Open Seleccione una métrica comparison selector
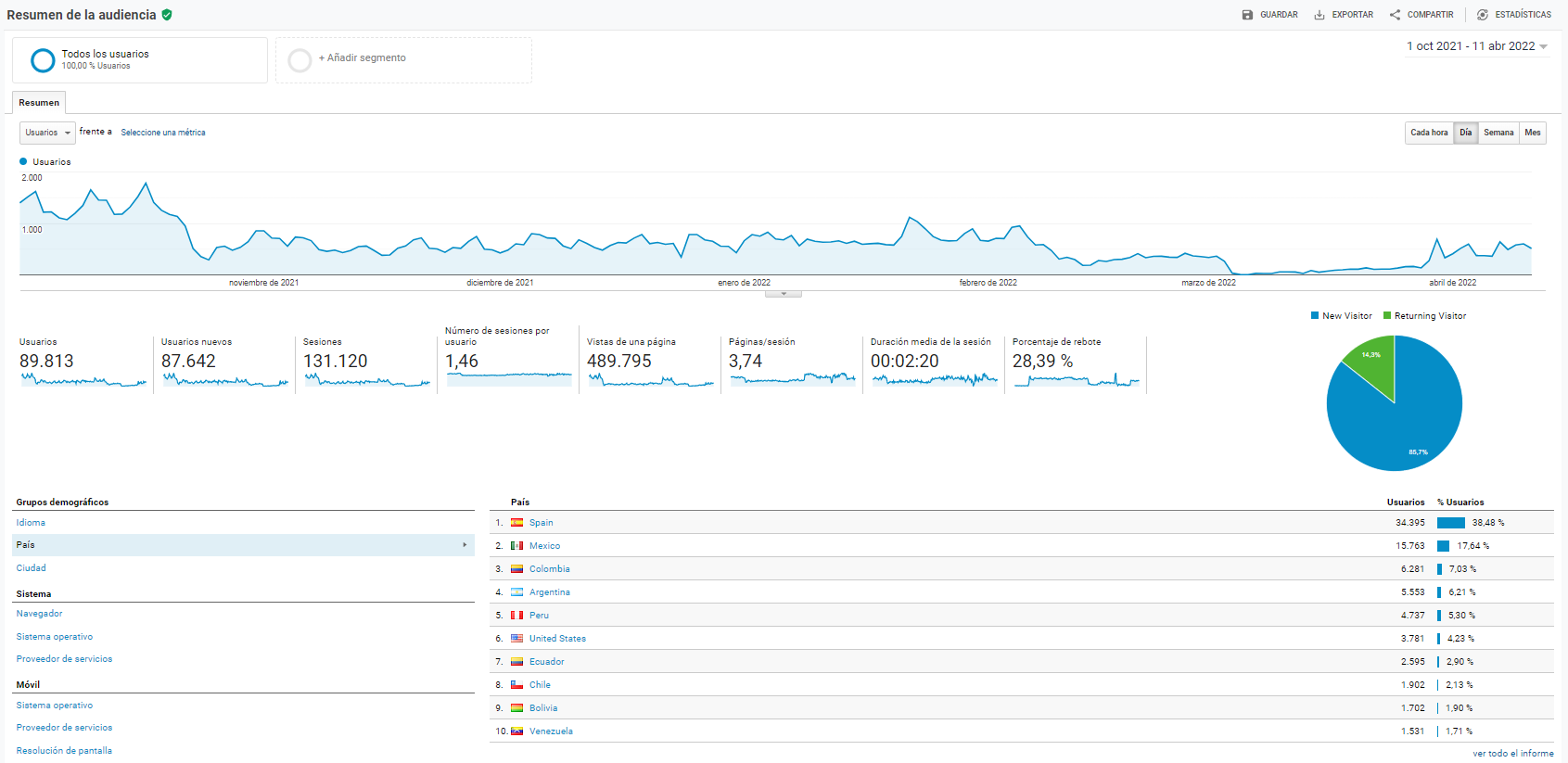The height and width of the screenshot is (763, 1568). 163,133
